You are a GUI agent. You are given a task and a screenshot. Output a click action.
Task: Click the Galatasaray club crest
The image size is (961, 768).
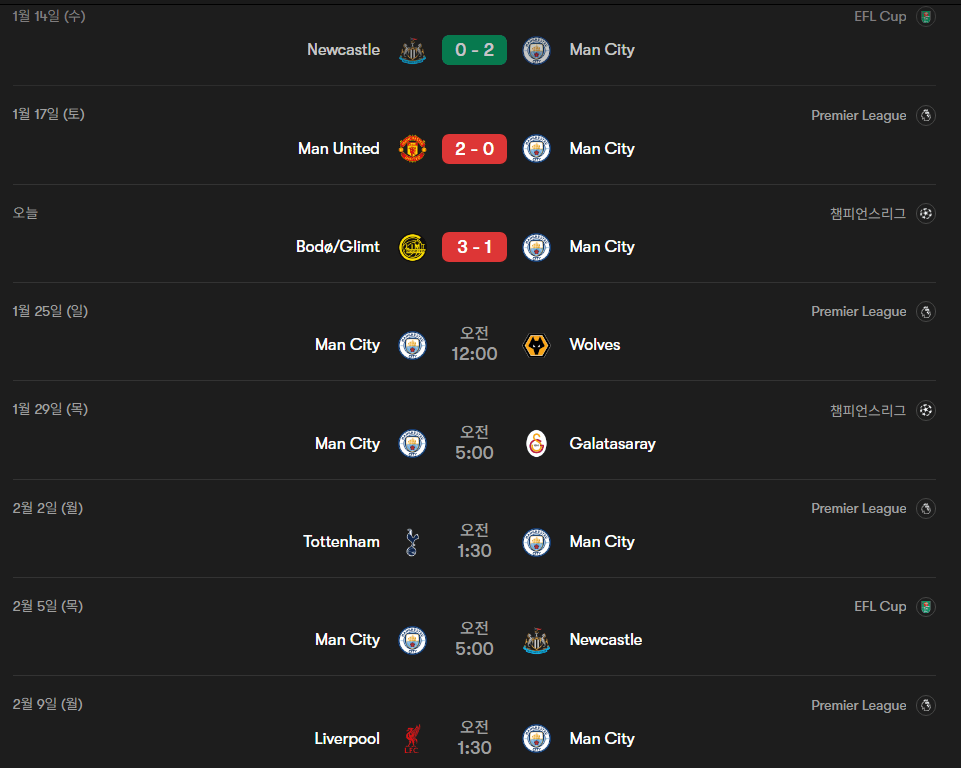(x=537, y=444)
